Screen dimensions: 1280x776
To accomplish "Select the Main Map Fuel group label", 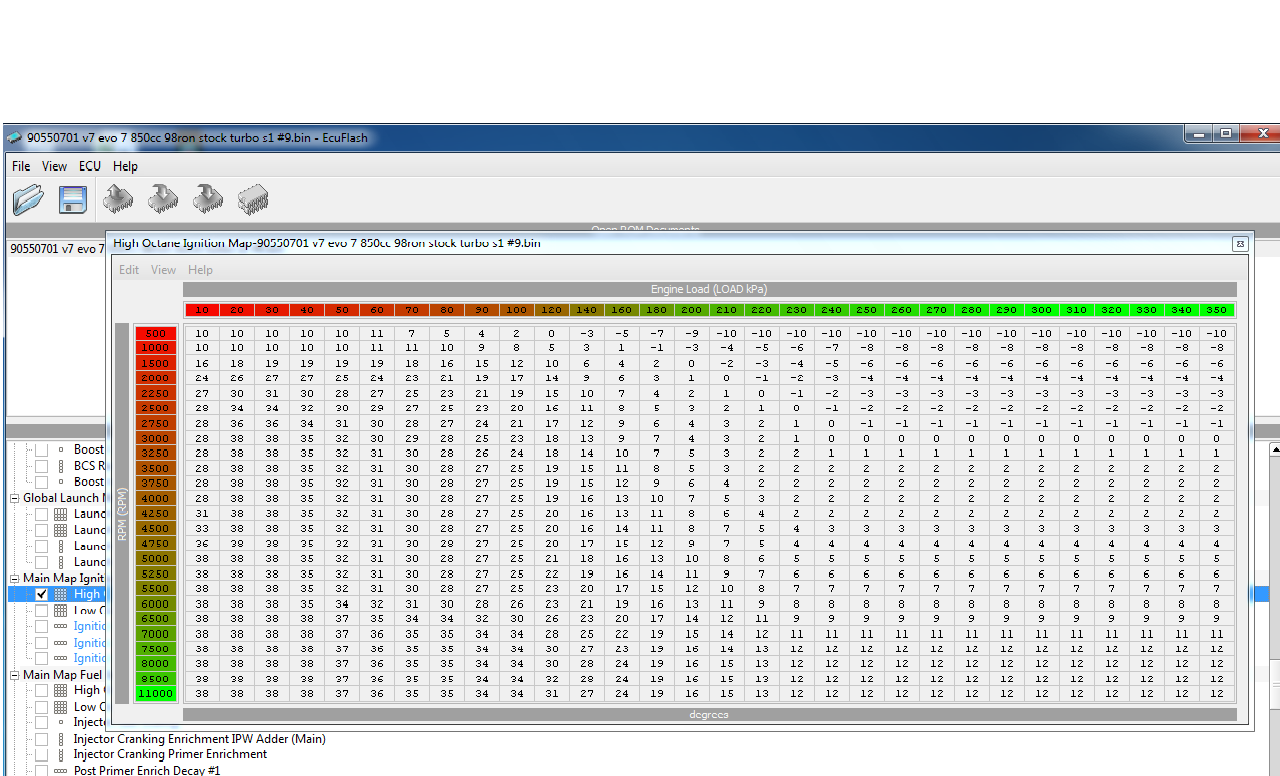I will pyautogui.click(x=63, y=674).
